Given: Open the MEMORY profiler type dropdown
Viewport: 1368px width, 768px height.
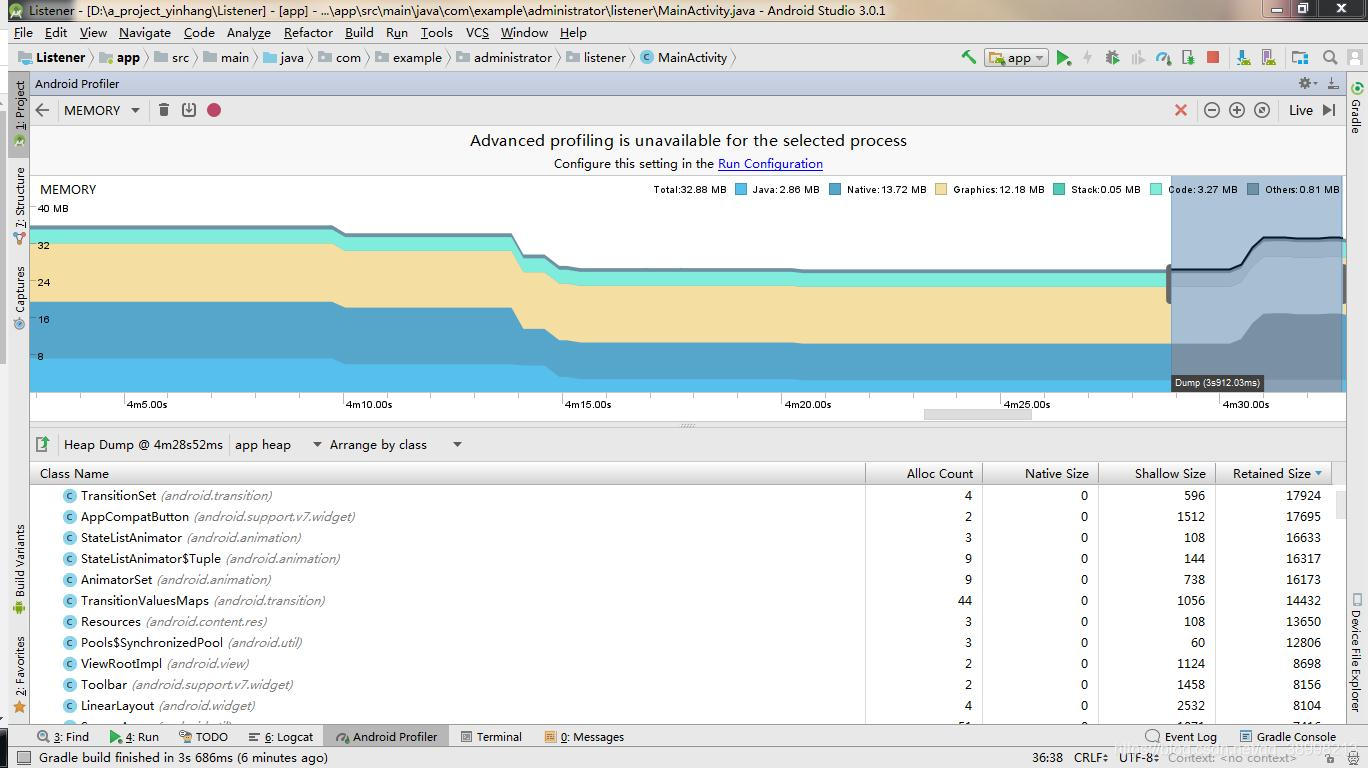Looking at the screenshot, I should point(101,110).
